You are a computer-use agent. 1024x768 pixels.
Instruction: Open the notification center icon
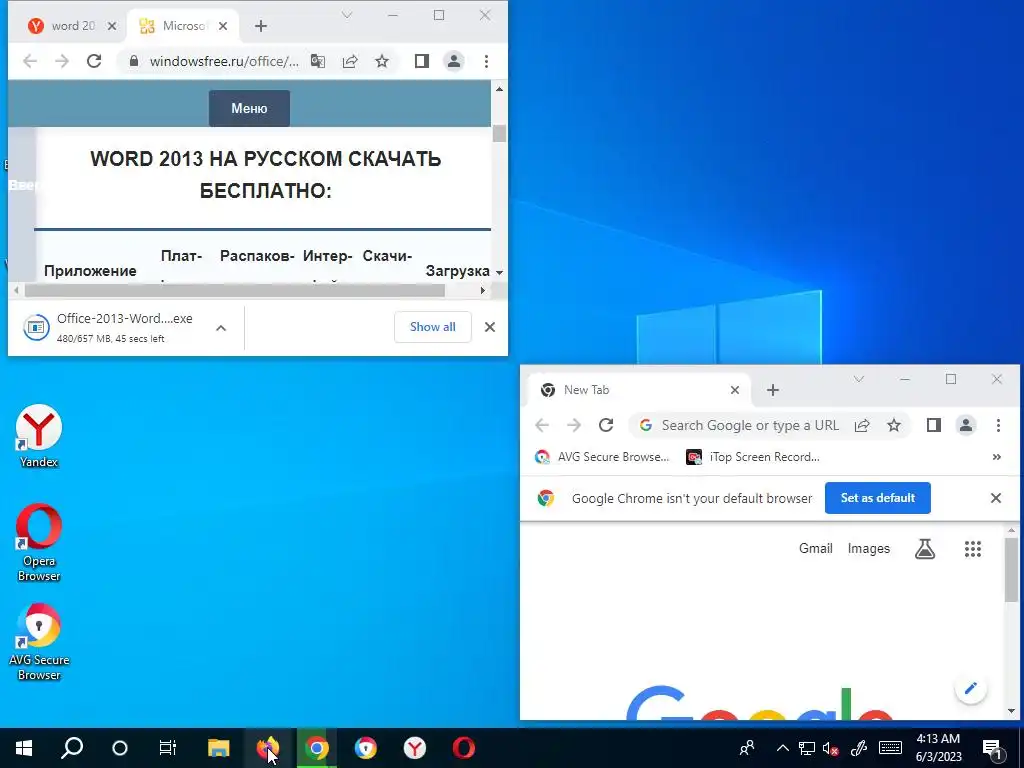click(x=992, y=748)
